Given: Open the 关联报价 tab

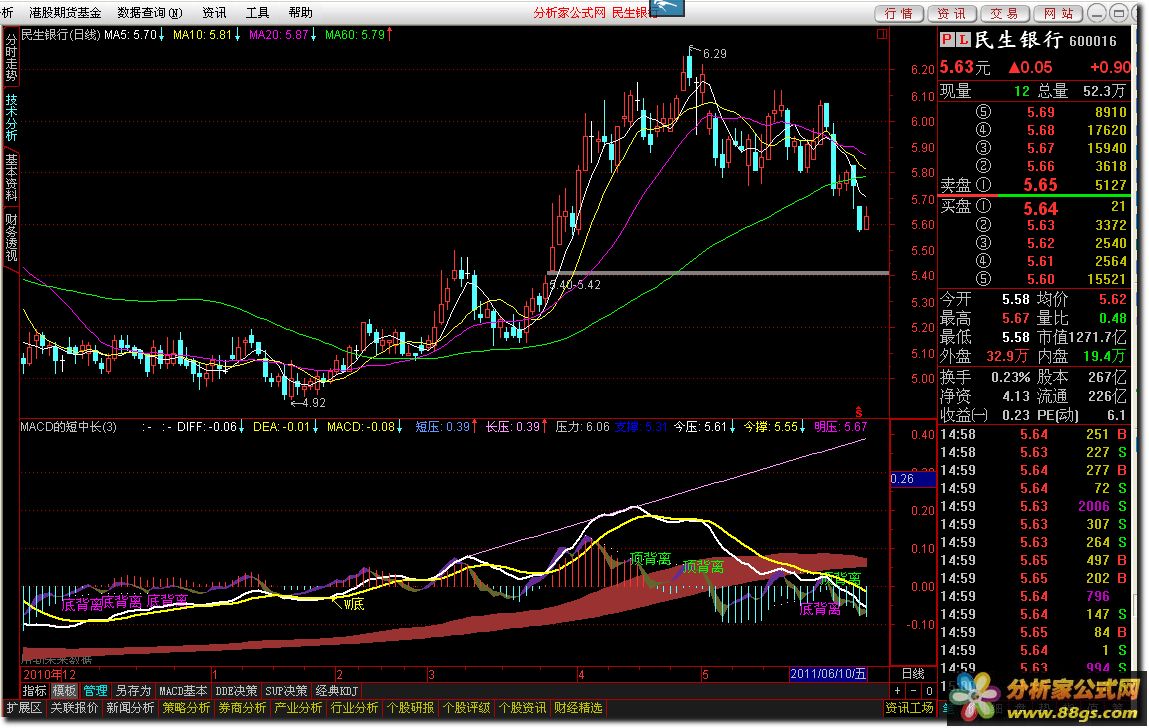Looking at the screenshot, I should tap(74, 707).
